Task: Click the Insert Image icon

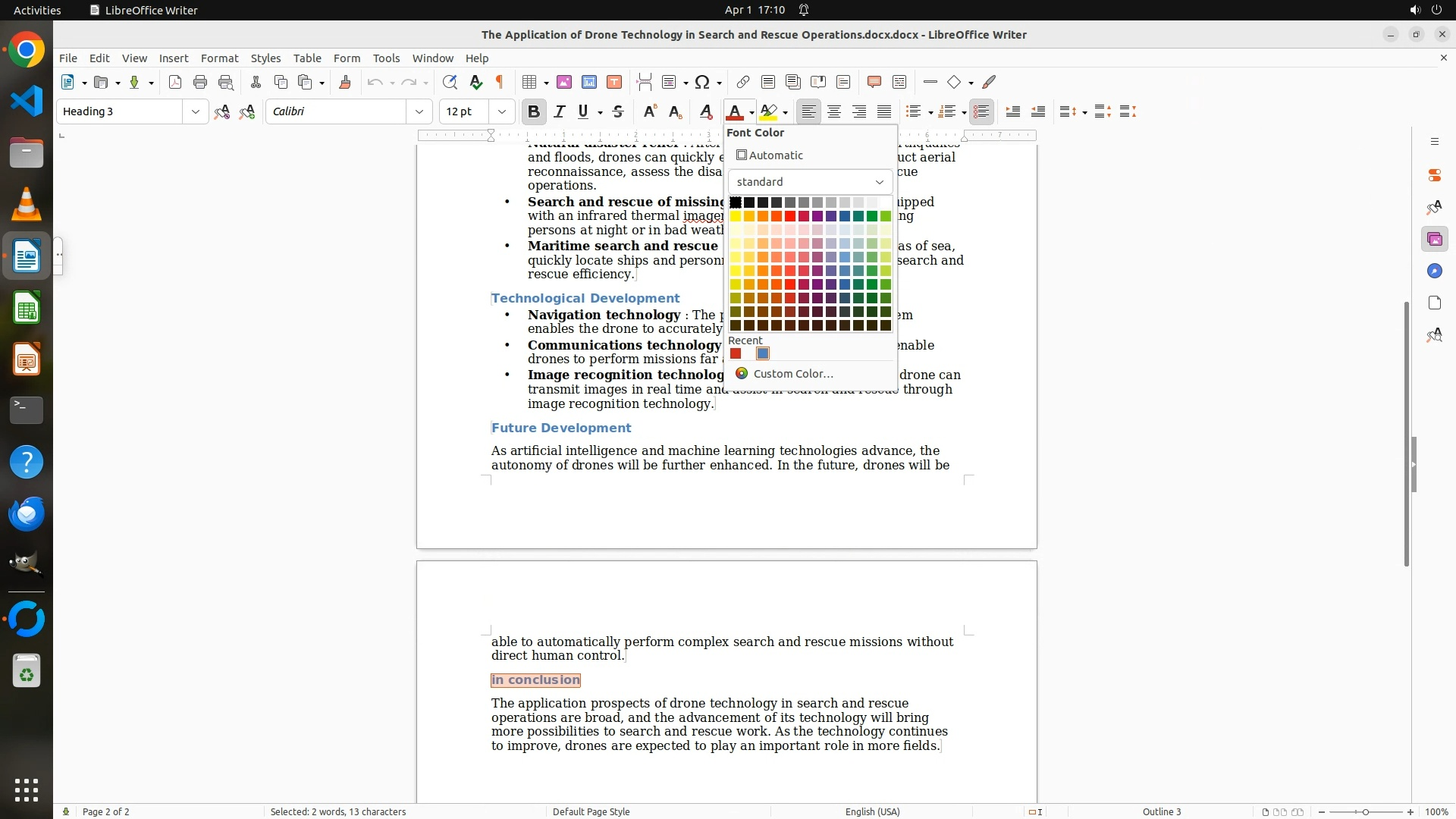Action: [564, 83]
